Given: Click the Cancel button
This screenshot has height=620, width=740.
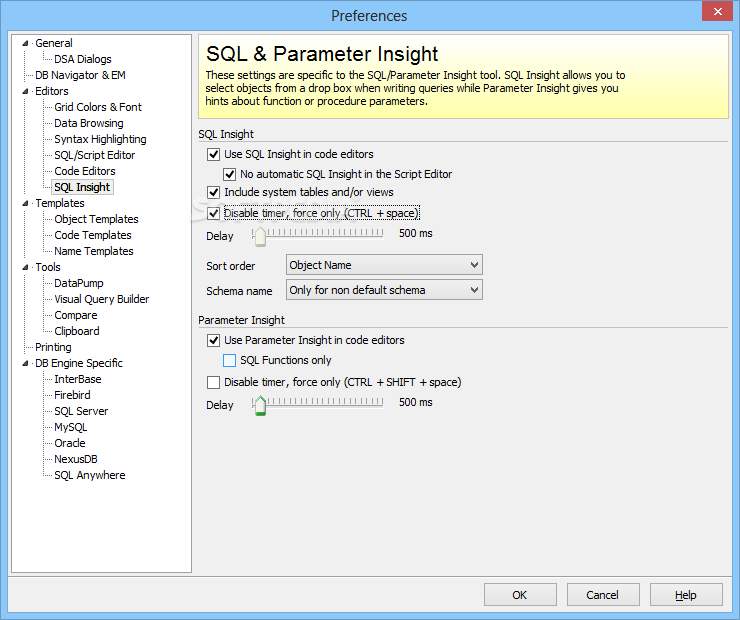Looking at the screenshot, I should tap(603, 595).
